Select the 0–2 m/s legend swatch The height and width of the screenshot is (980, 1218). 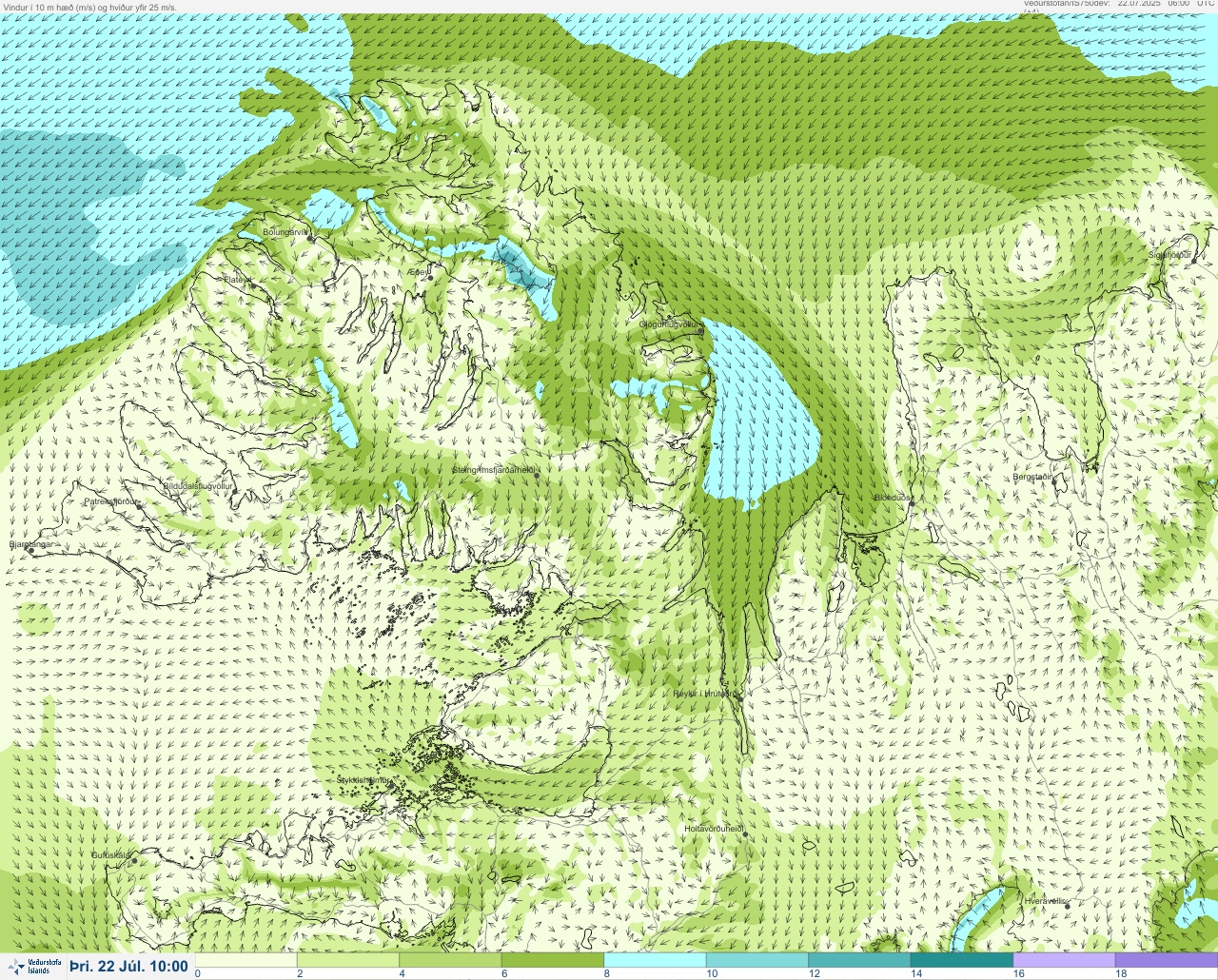246,960
